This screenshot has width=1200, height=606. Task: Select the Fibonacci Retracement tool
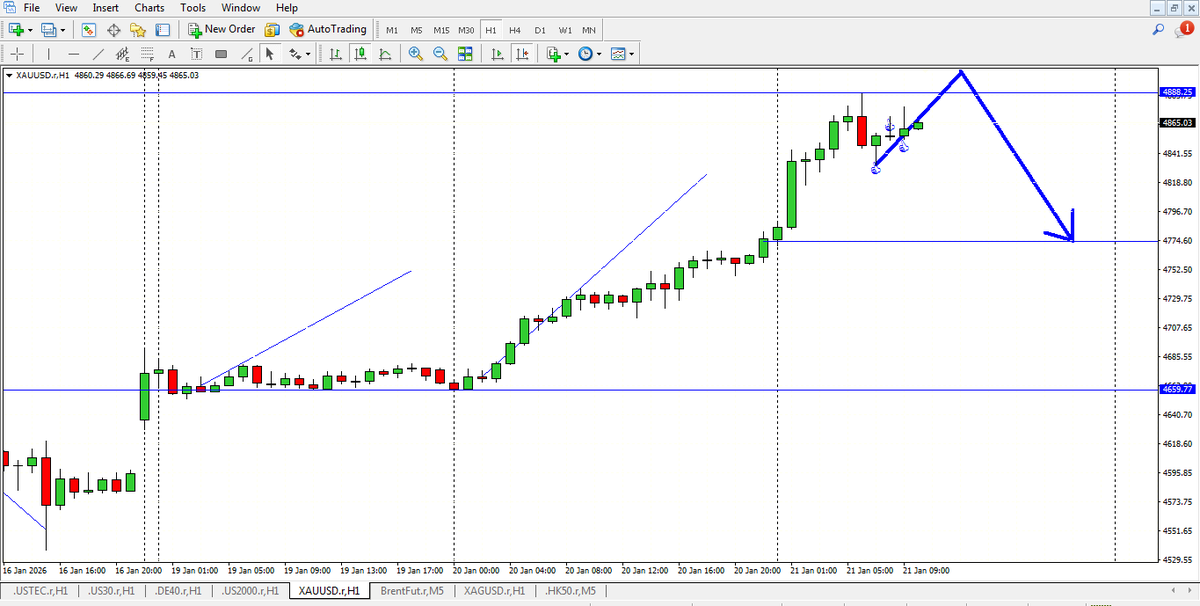pos(147,54)
